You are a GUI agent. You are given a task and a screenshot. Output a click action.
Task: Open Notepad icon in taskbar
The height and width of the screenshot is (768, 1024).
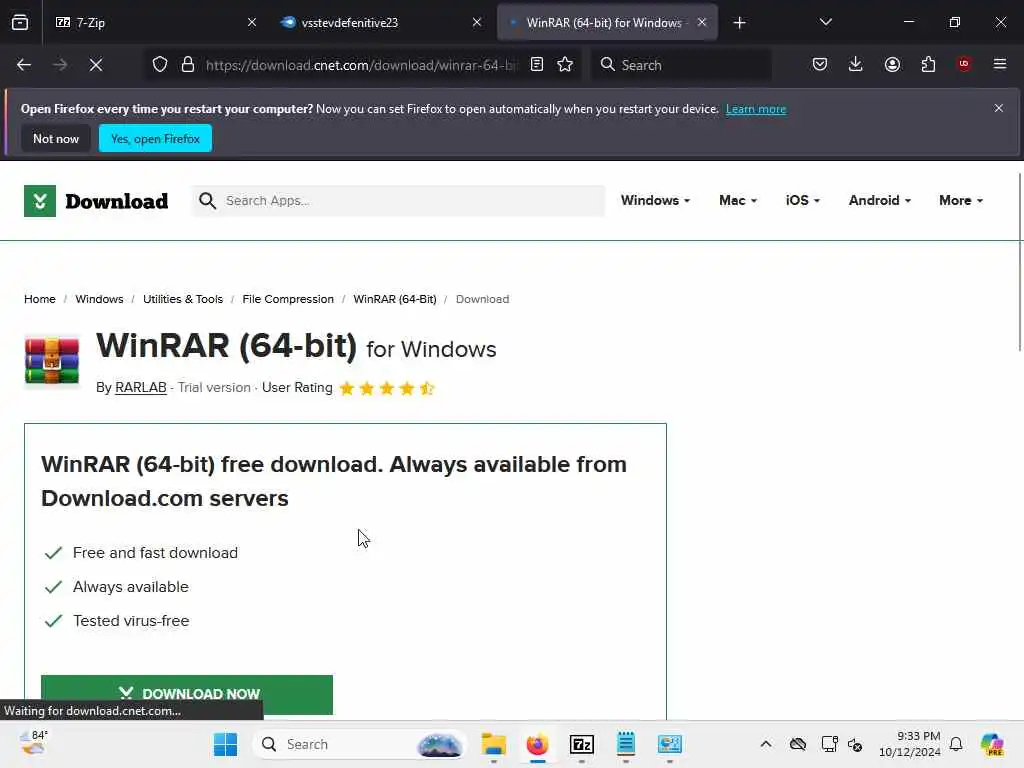coord(626,744)
